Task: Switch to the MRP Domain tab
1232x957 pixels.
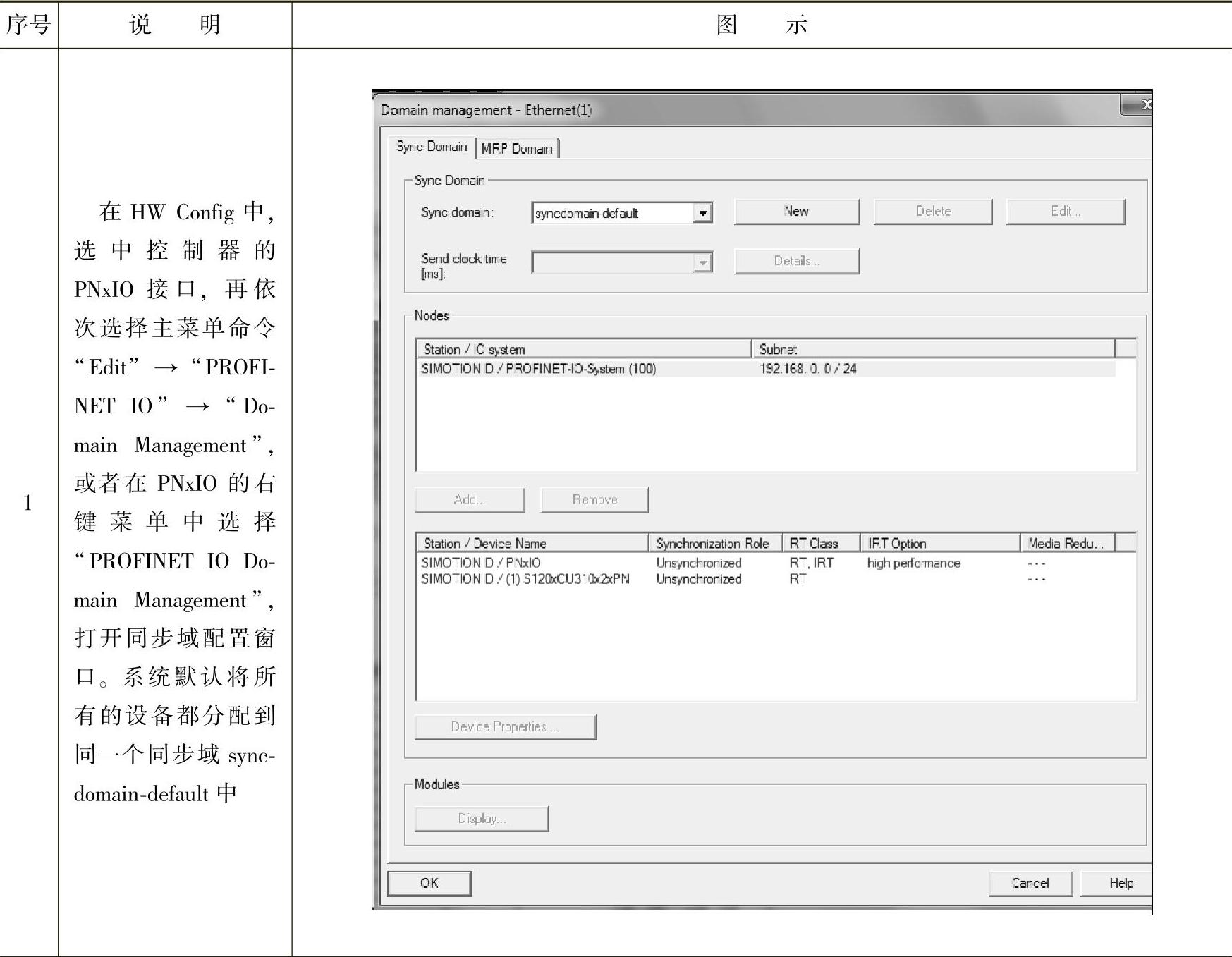Action: [x=517, y=149]
